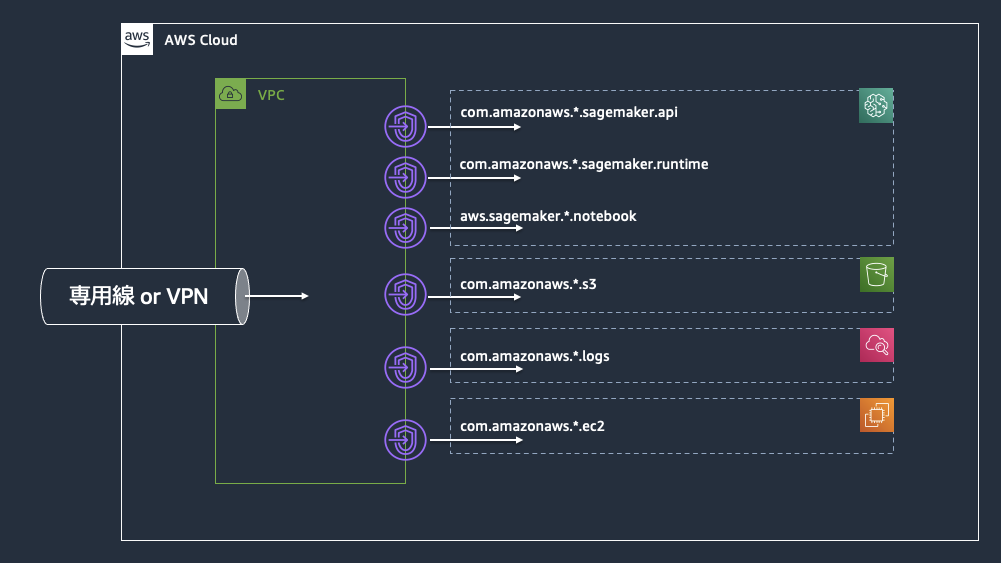Select the logs VPC endpoint icon
Screen dimensions: 1001x563
pos(405,367)
